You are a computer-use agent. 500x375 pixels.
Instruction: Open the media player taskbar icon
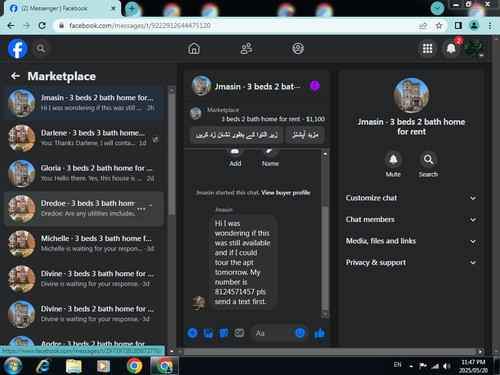point(103,366)
